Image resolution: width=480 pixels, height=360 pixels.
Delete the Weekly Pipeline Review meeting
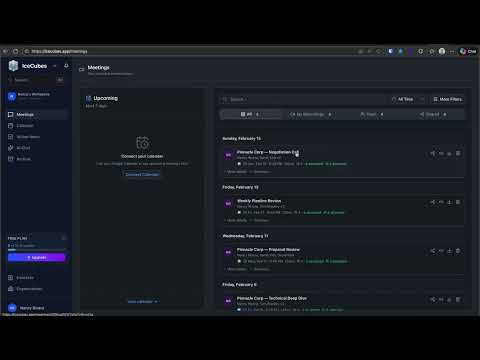point(458,202)
